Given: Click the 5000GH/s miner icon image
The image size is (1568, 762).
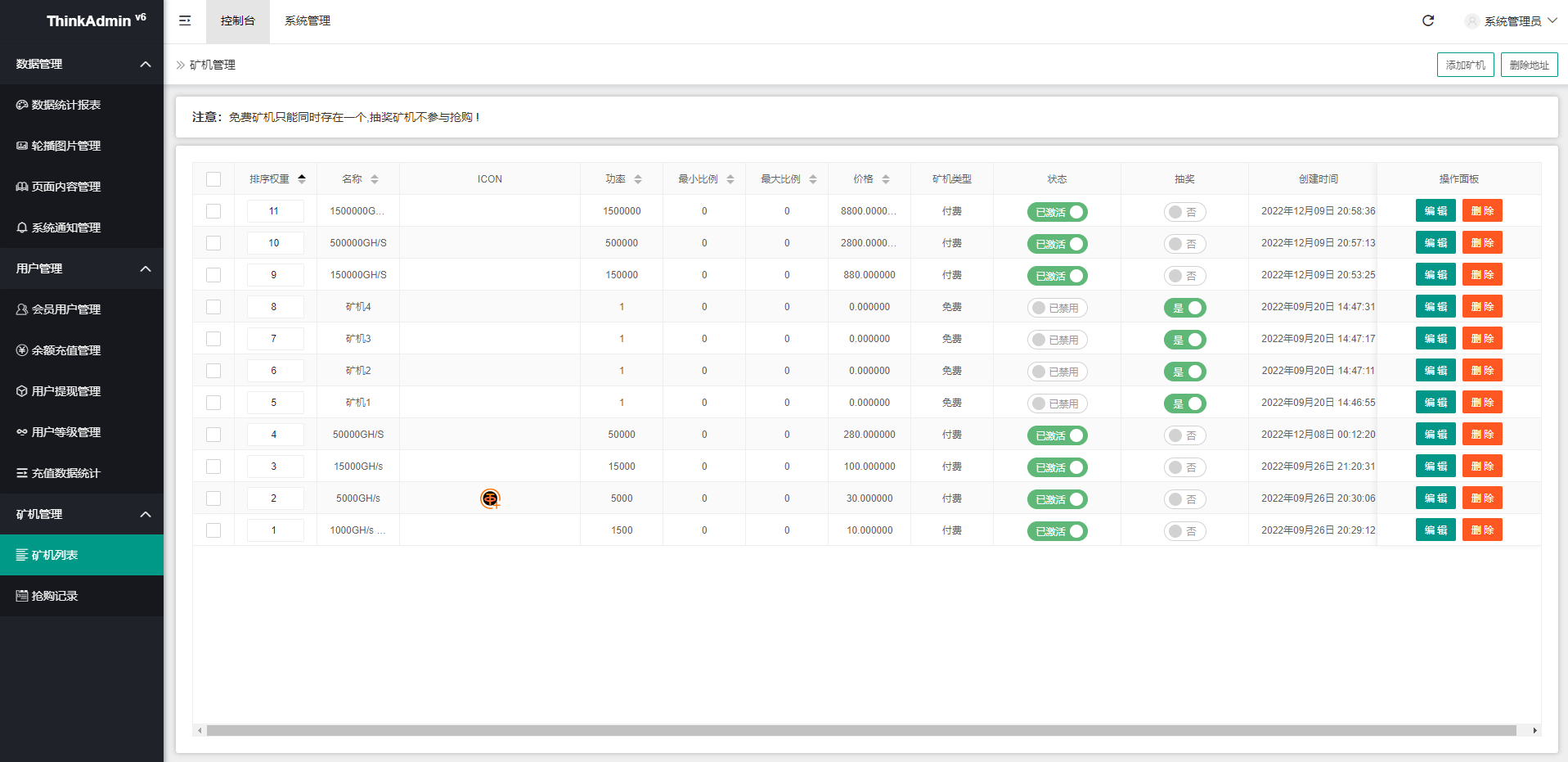Looking at the screenshot, I should (x=490, y=498).
